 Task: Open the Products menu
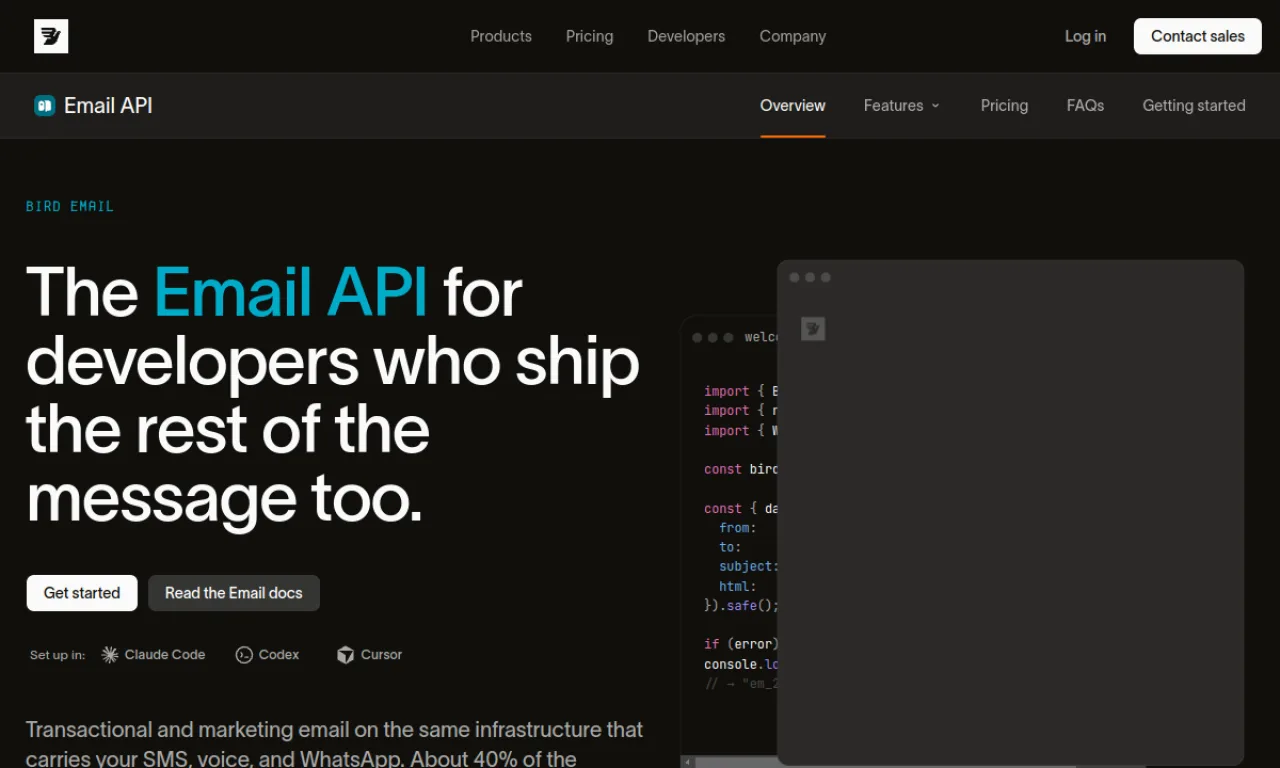point(501,36)
